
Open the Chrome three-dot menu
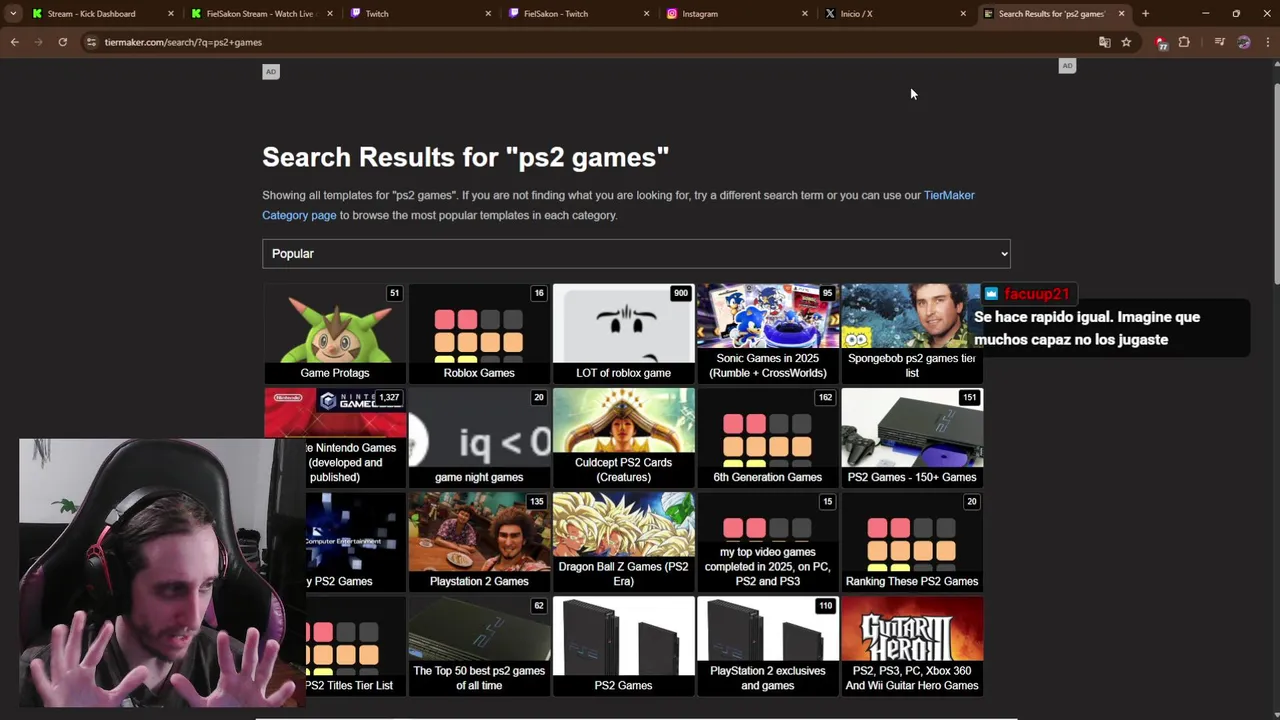click(1267, 42)
